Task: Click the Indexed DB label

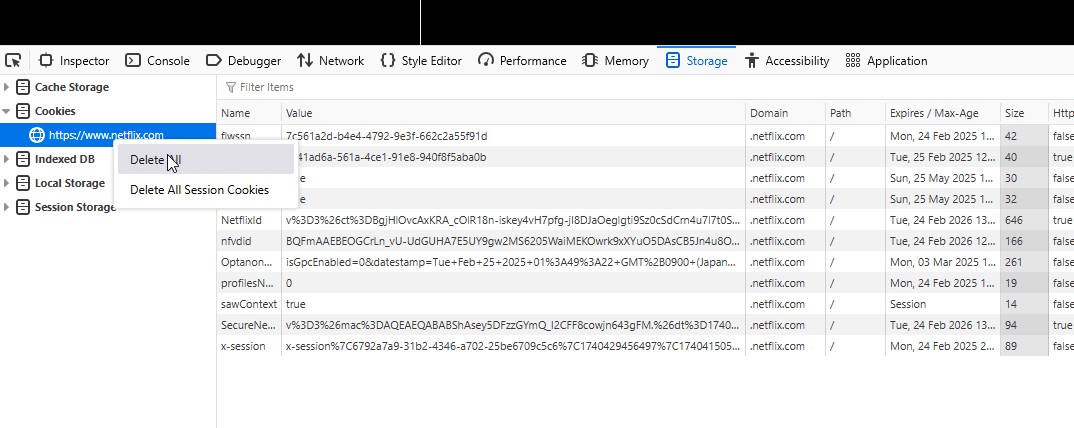Action: pos(65,159)
